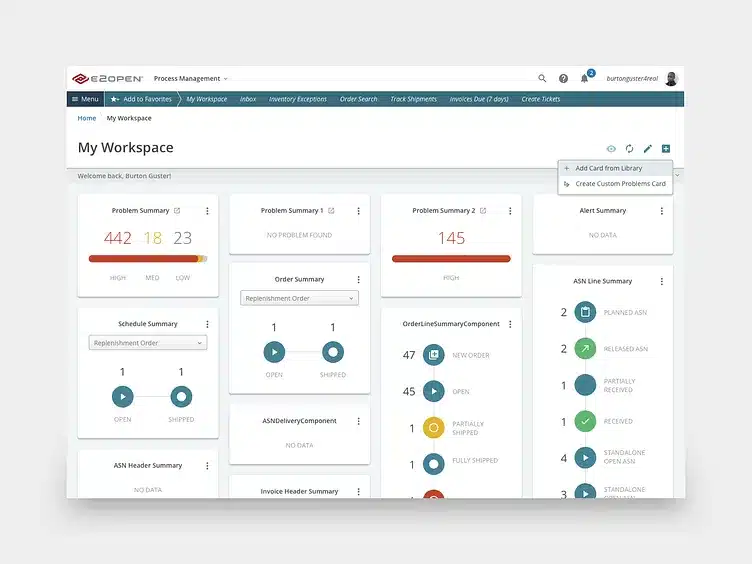The image size is (752, 564).
Task: Open the help question mark icon
Action: coord(564,79)
